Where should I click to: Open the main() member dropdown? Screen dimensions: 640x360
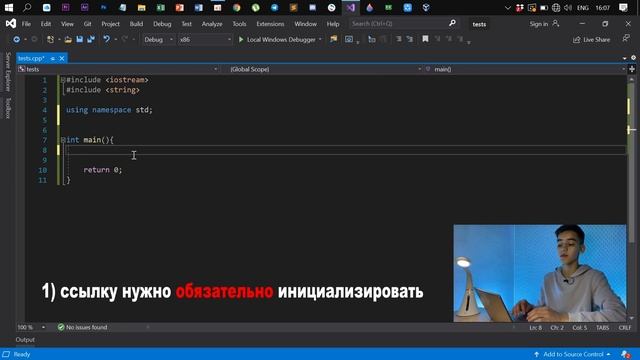pos(526,69)
